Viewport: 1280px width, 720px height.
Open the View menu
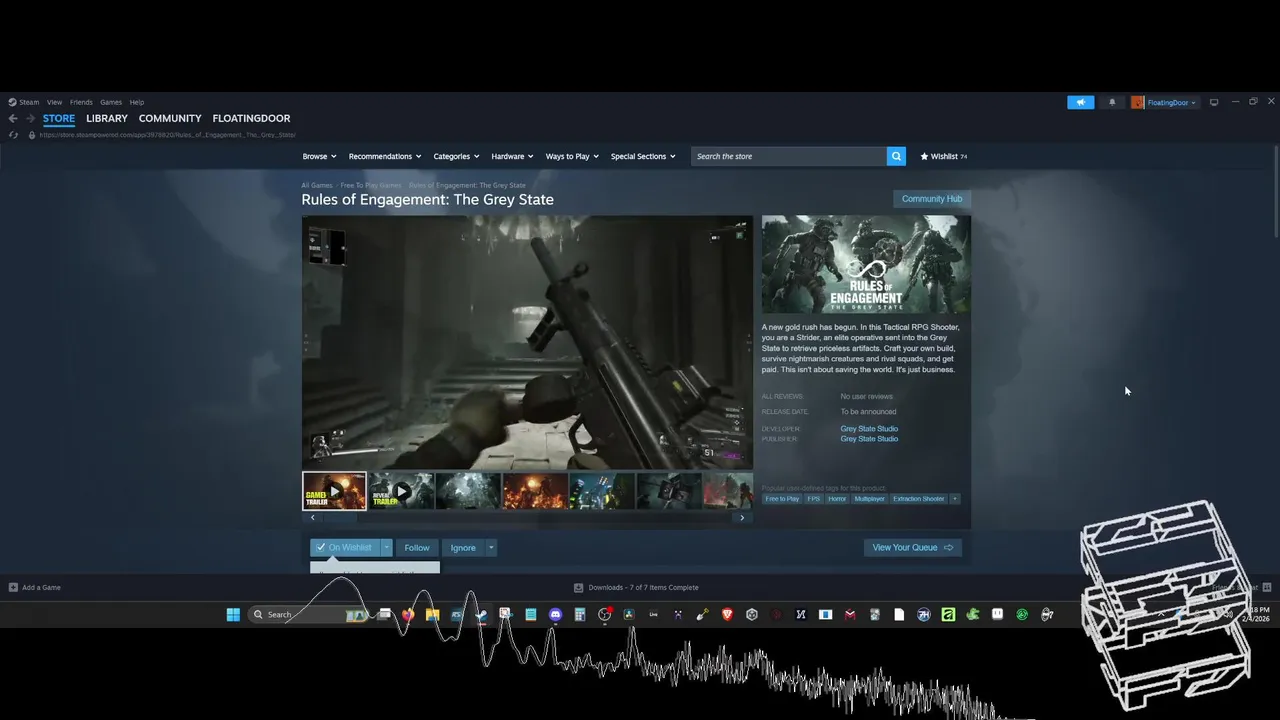click(54, 102)
